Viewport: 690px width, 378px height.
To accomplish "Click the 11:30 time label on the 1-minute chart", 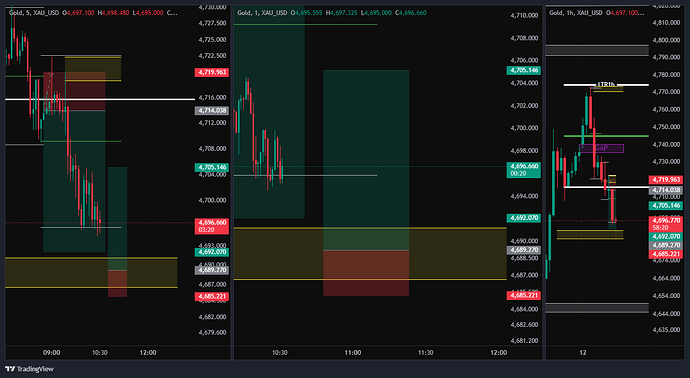I will 426,352.
